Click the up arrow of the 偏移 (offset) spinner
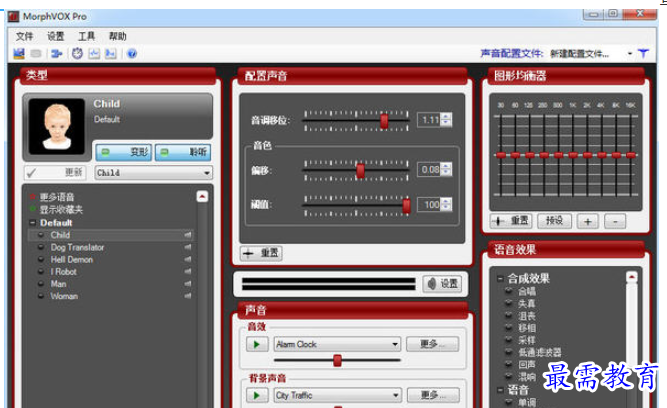Image resolution: width=667 pixels, height=408 pixels. coord(446,166)
